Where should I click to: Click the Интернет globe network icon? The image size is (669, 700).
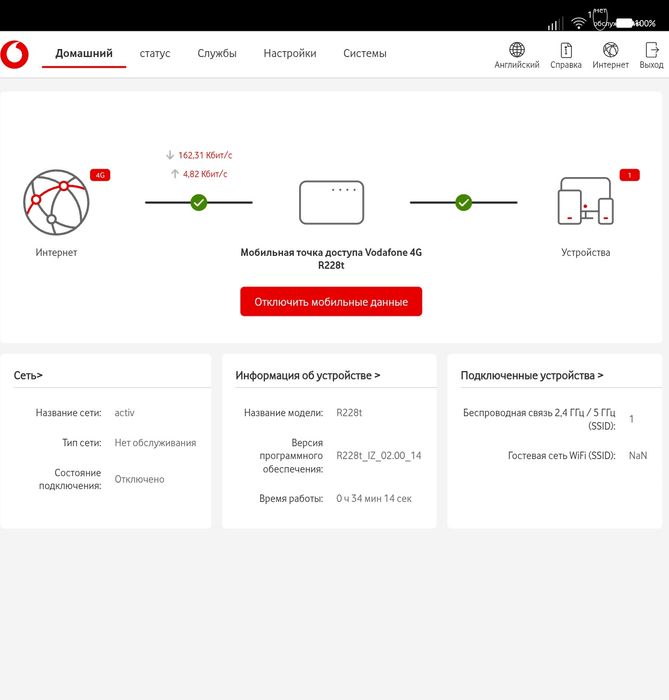[56, 202]
